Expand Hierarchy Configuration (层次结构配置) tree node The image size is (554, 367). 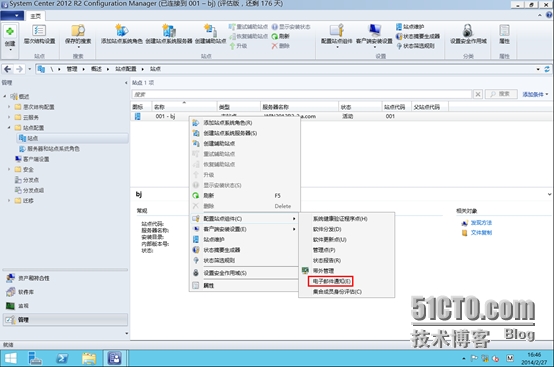point(9,107)
